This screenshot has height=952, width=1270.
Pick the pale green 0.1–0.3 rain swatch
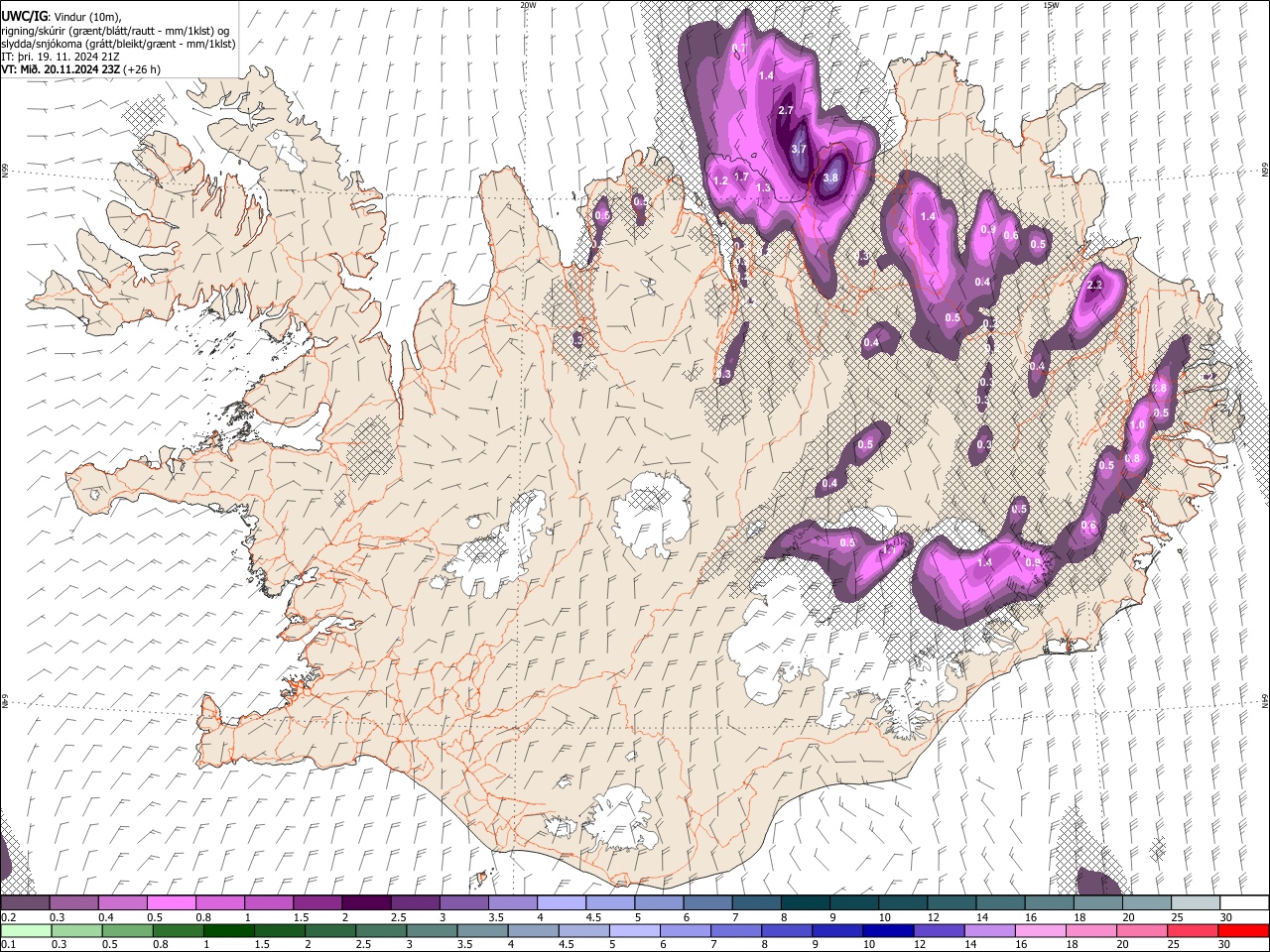tap(26, 930)
